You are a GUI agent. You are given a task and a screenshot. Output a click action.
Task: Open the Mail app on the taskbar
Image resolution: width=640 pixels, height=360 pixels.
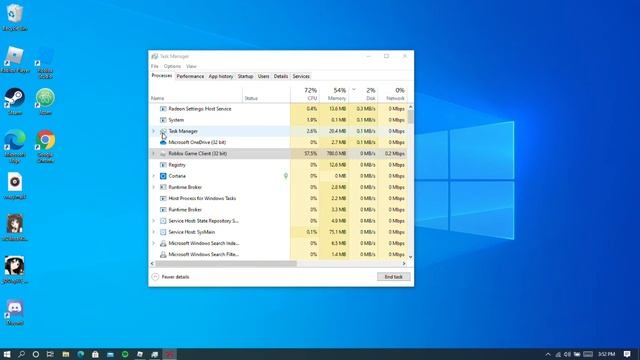(110, 354)
